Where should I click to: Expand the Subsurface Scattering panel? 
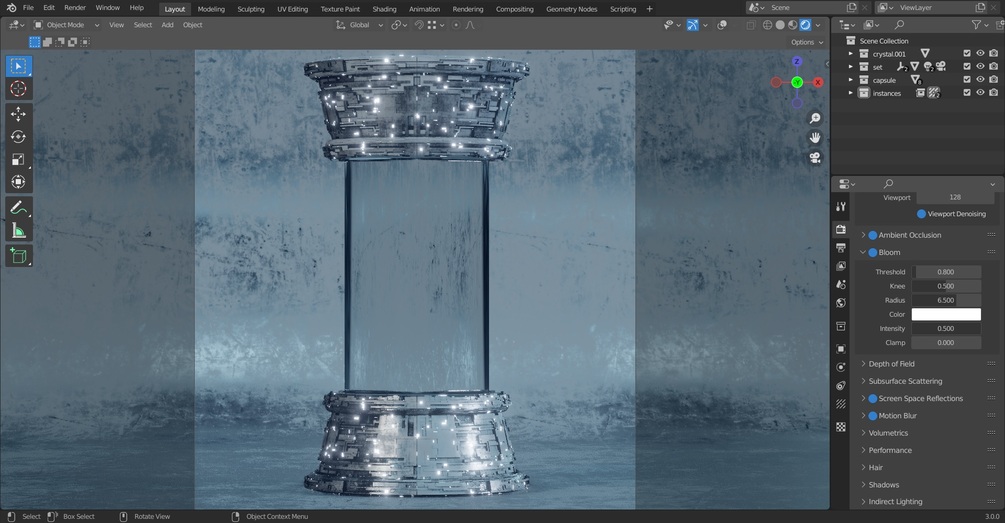coord(863,381)
